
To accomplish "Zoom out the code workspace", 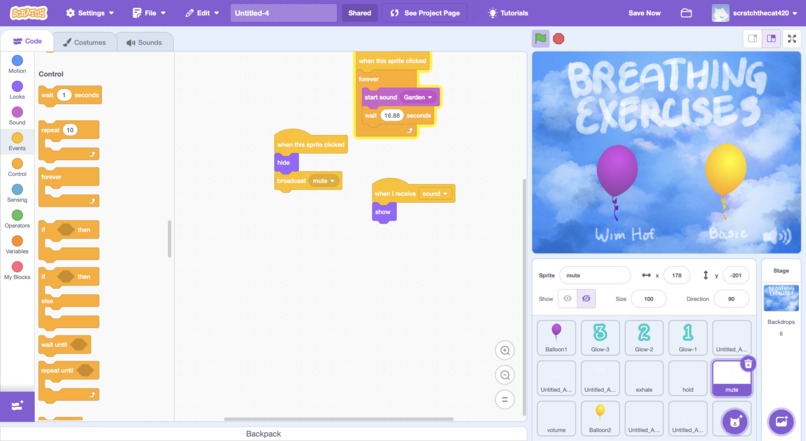I will click(x=505, y=375).
